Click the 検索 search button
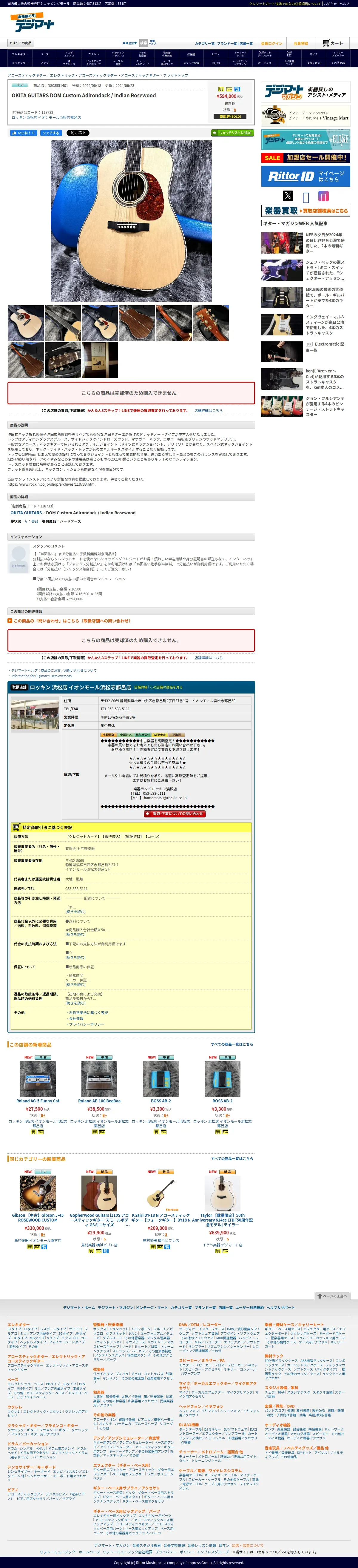 [x=143, y=43]
